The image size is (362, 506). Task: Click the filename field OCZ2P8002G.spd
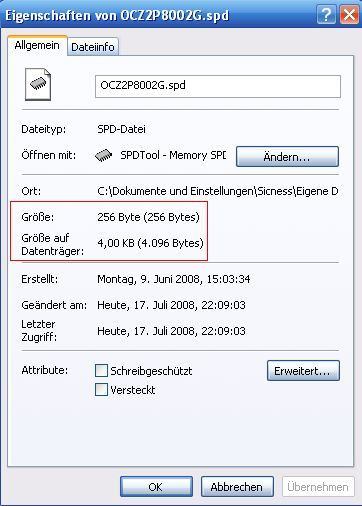click(x=218, y=86)
